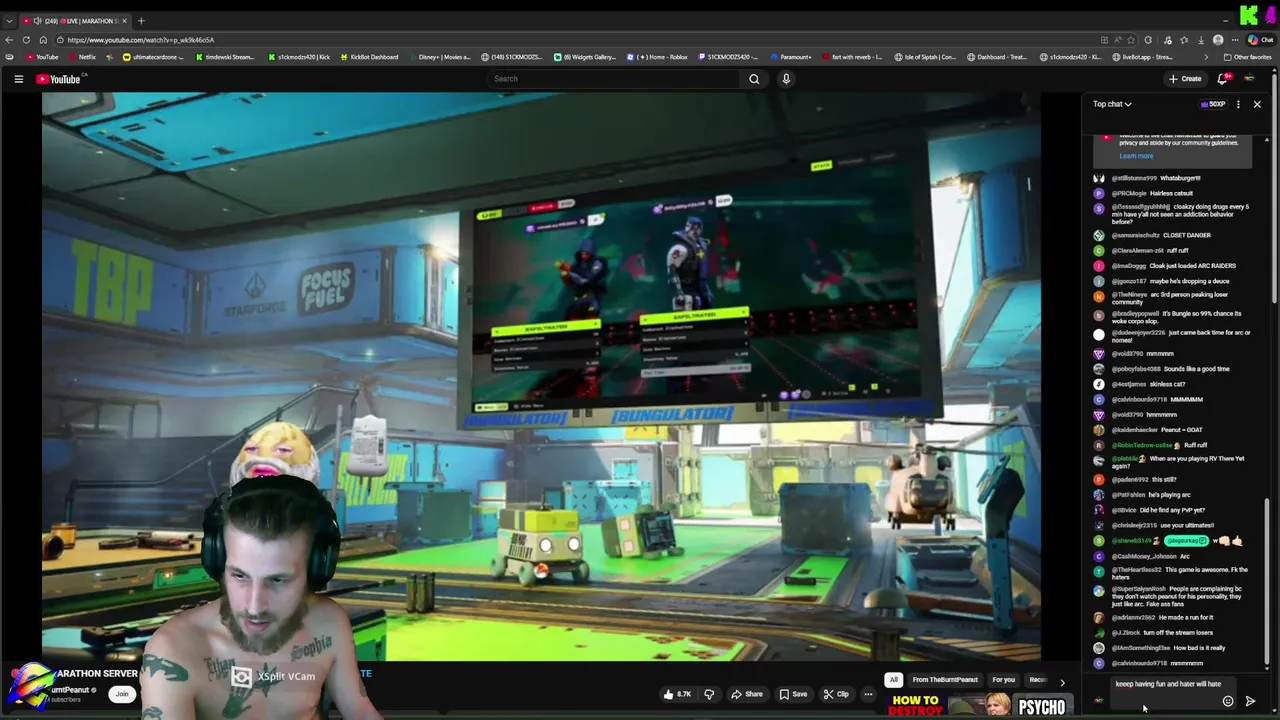The image size is (1280, 720).
Task: Open the Netflix bookmark
Action: (x=82, y=57)
